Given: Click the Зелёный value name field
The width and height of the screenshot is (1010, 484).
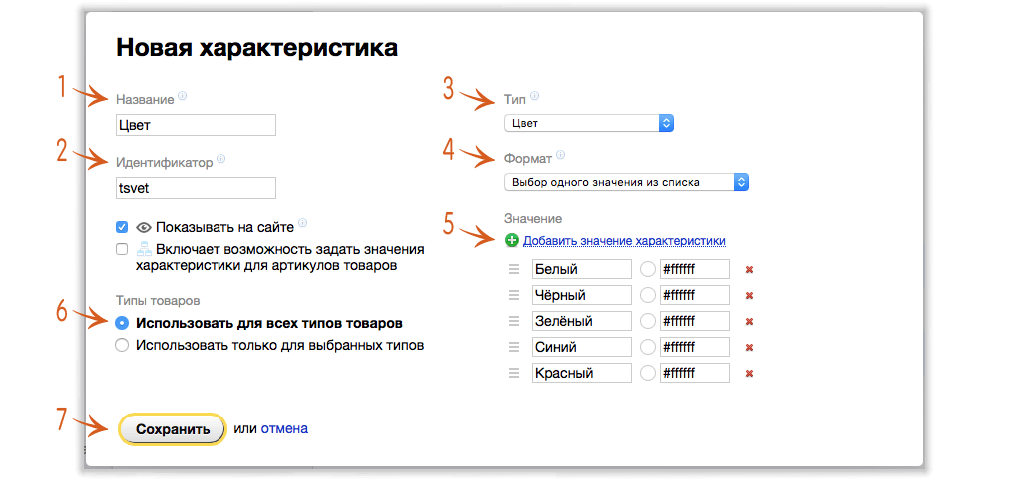Looking at the screenshot, I should [582, 321].
